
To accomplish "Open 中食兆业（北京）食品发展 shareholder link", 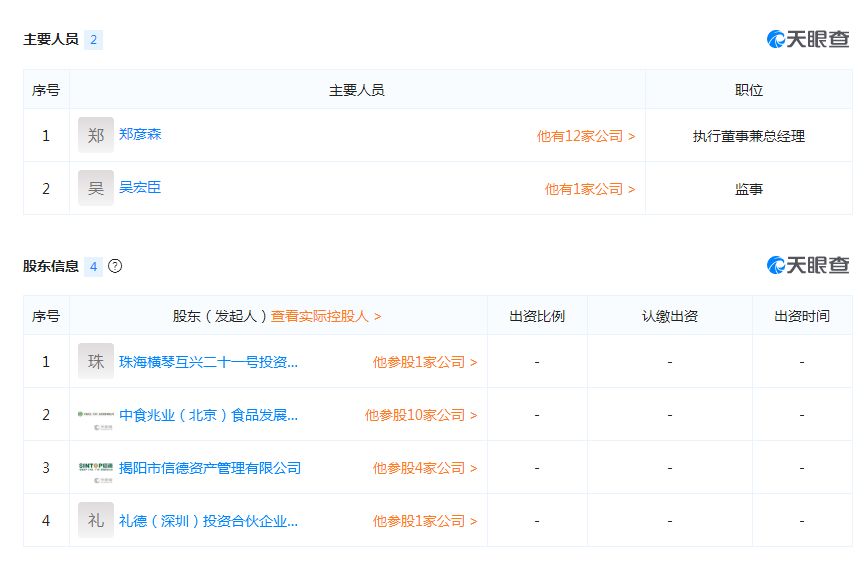I will [x=208, y=415].
